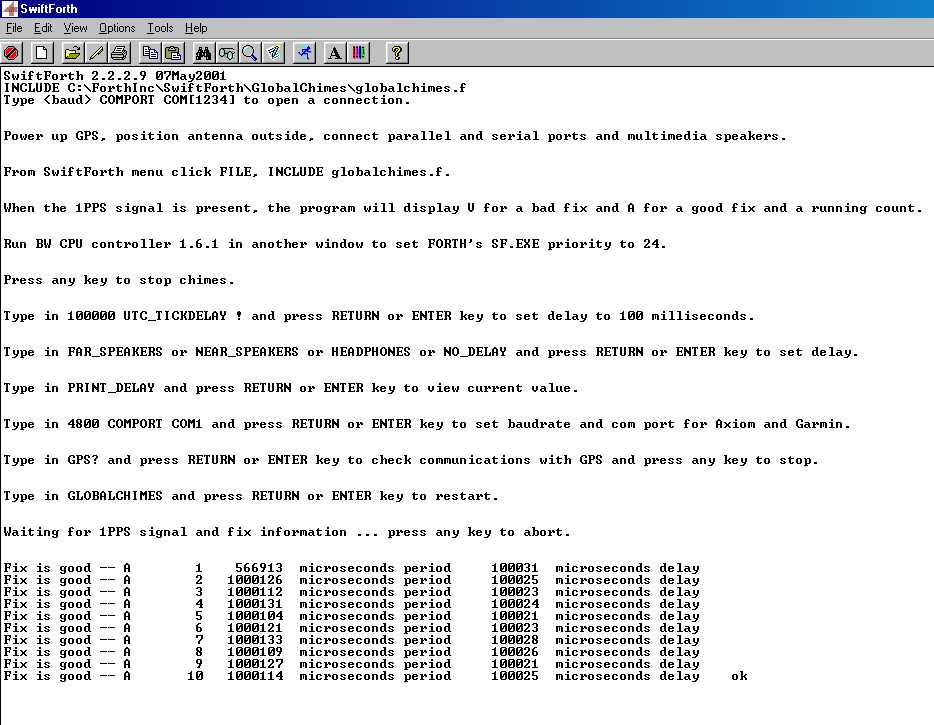Open the Options menu
This screenshot has width=934, height=725.
117,28
